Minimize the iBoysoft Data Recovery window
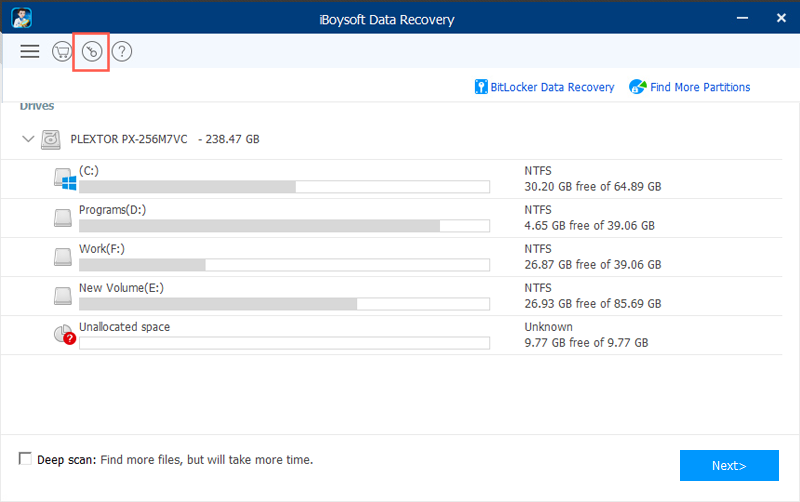Viewport: 800px width, 502px height. 742,16
